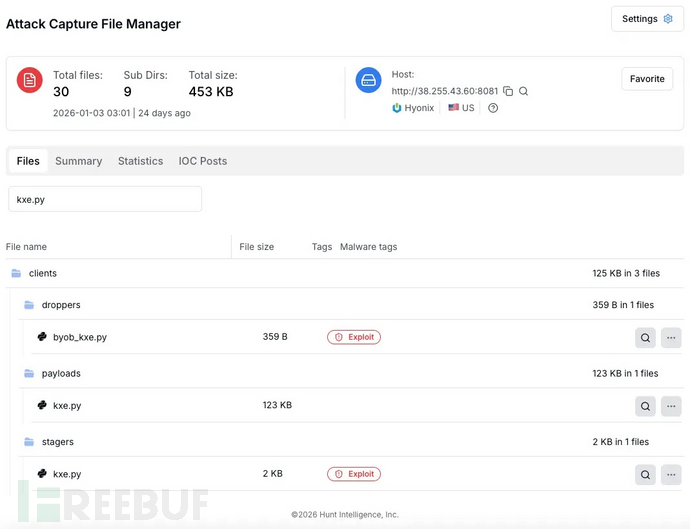The image size is (690, 529).
Task: Copy the host URL with copy icon
Action: (x=508, y=91)
